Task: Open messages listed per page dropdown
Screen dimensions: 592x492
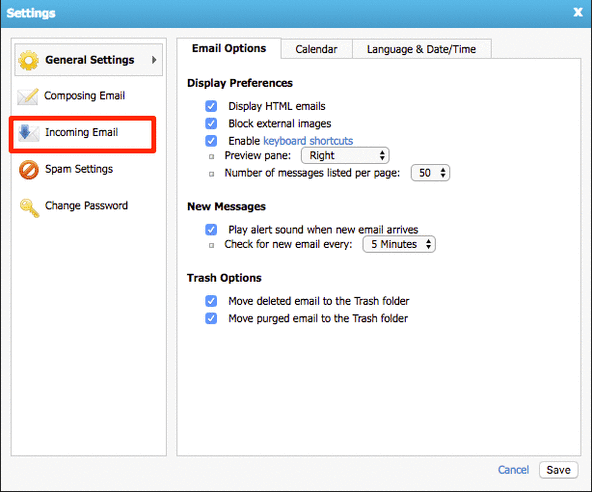Action: (x=430, y=173)
